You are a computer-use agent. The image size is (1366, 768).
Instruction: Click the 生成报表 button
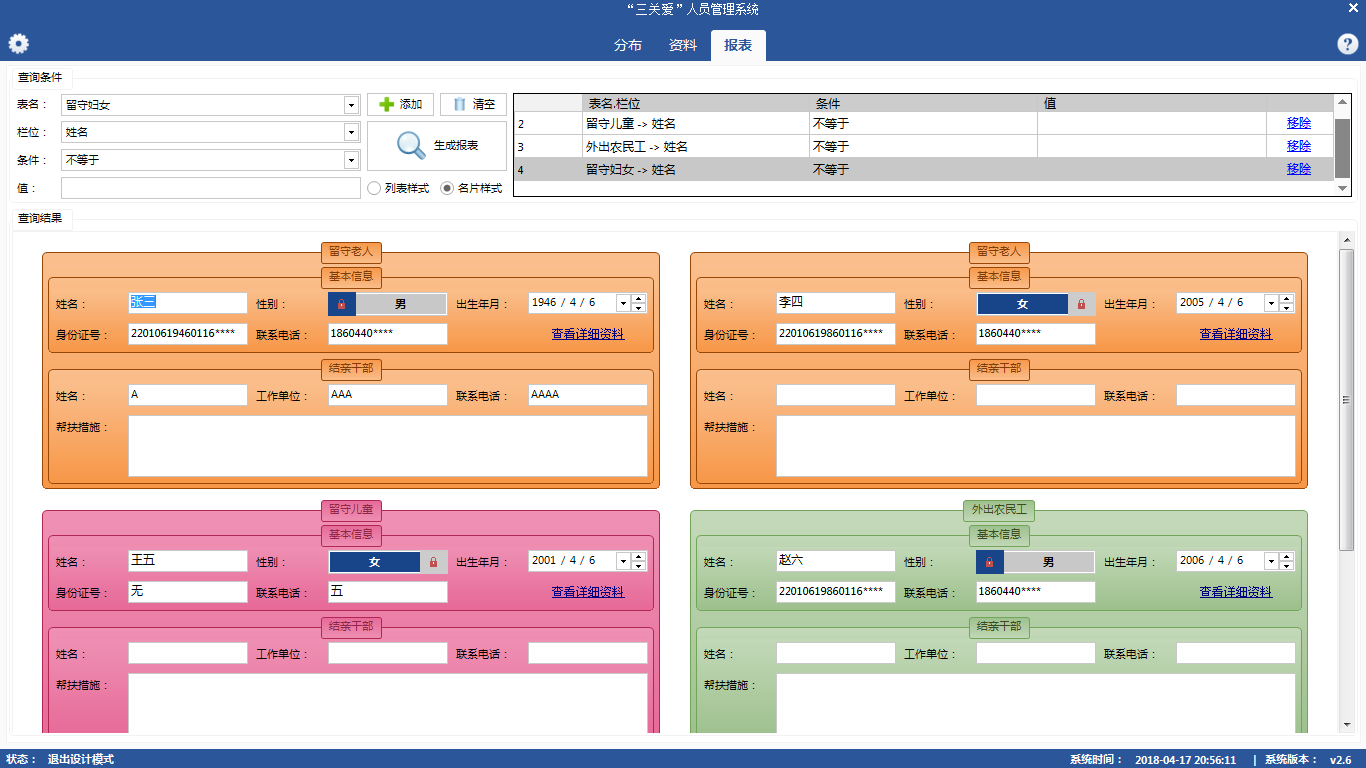437,146
